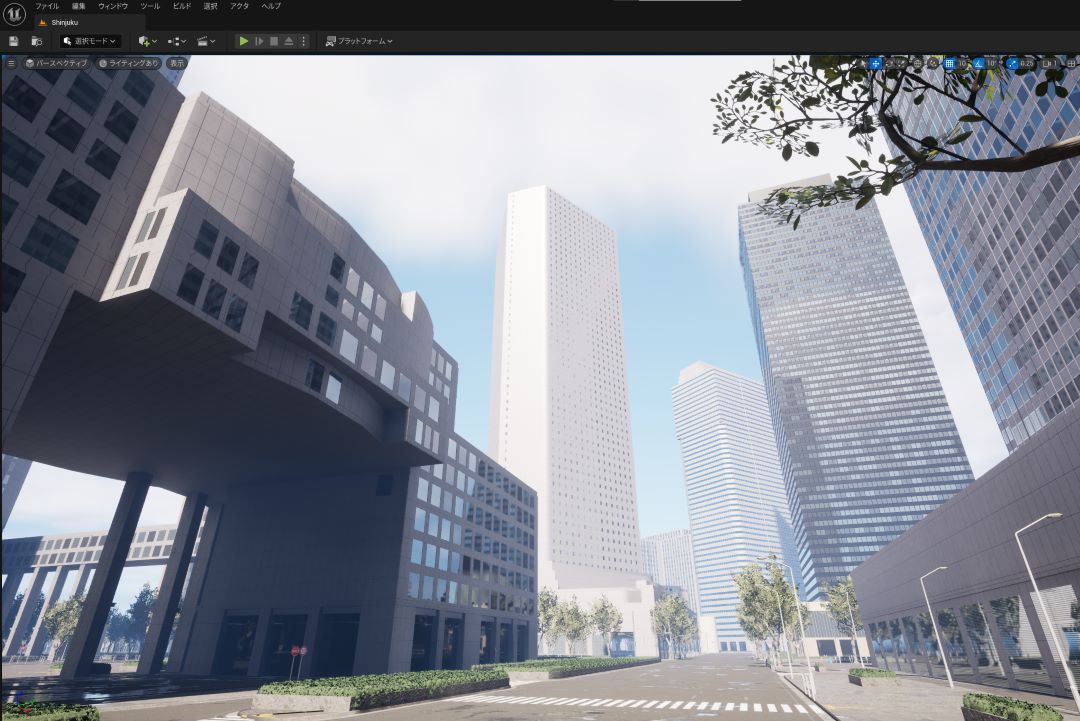
Task: Select the Rotate tool in the viewport toolbar
Action: tap(889, 63)
